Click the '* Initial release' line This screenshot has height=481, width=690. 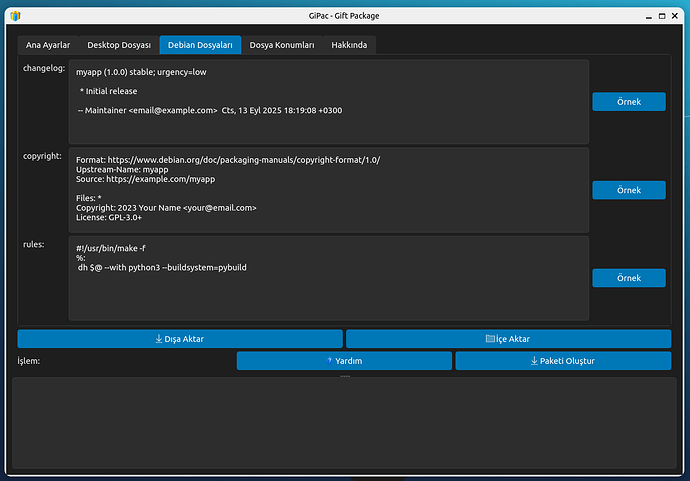[108, 91]
